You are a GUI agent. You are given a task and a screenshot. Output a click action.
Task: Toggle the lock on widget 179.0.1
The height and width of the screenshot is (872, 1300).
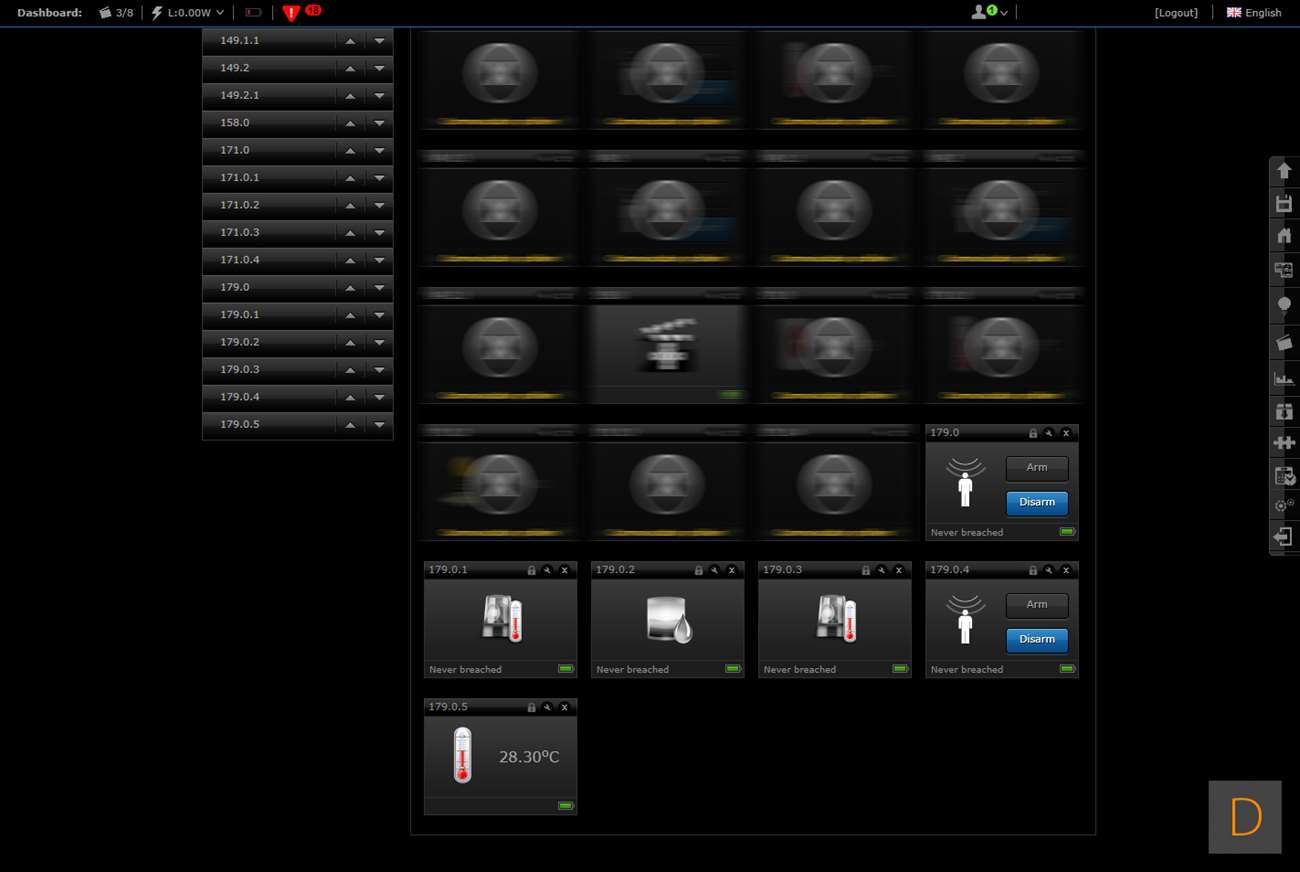pyautogui.click(x=531, y=570)
